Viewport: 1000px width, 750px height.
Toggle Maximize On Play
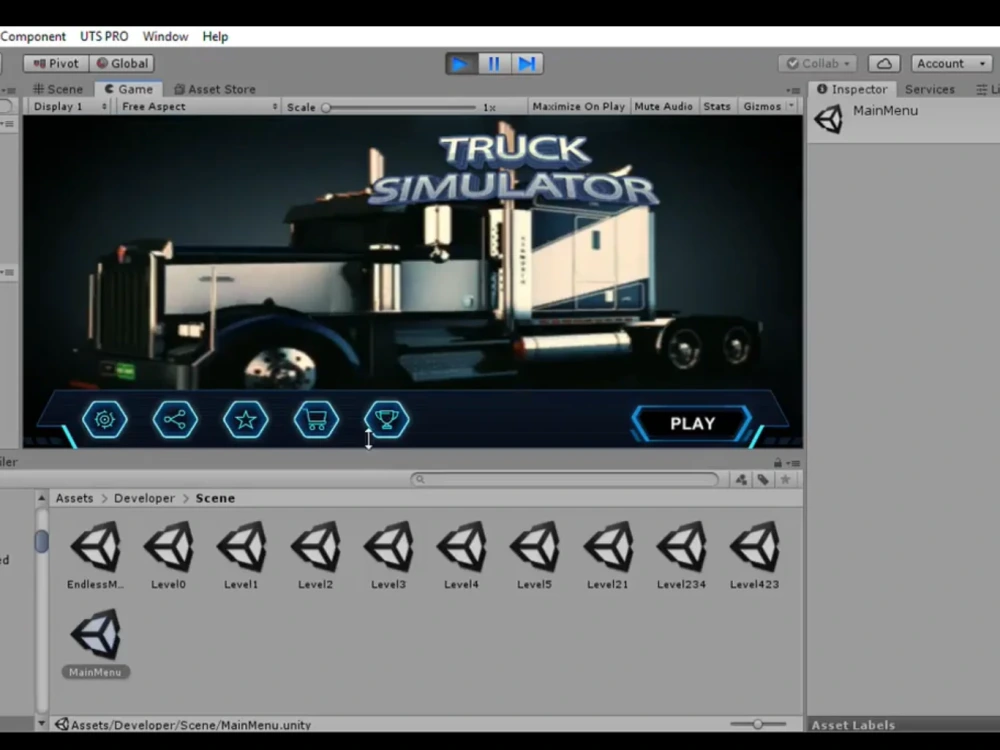pos(578,107)
